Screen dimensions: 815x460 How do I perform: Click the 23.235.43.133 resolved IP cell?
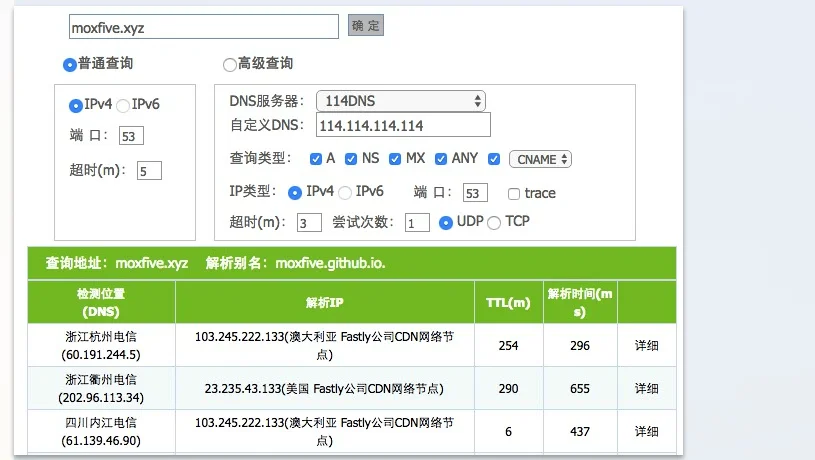click(325, 389)
